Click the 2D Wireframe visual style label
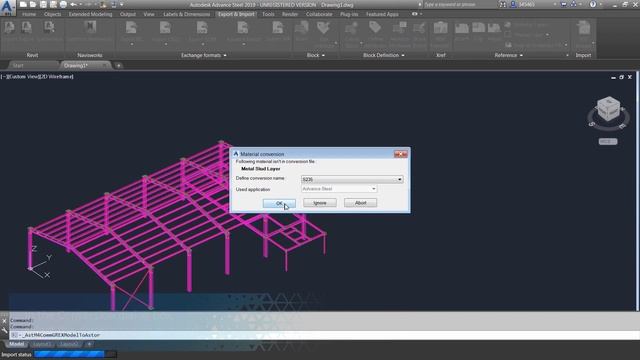 click(56, 76)
